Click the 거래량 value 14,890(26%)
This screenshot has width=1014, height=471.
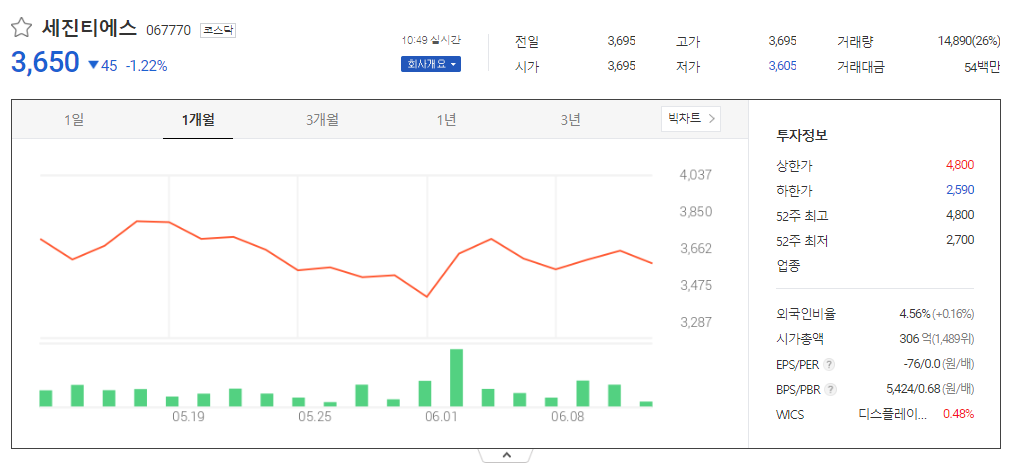pyautogui.click(x=969, y=41)
